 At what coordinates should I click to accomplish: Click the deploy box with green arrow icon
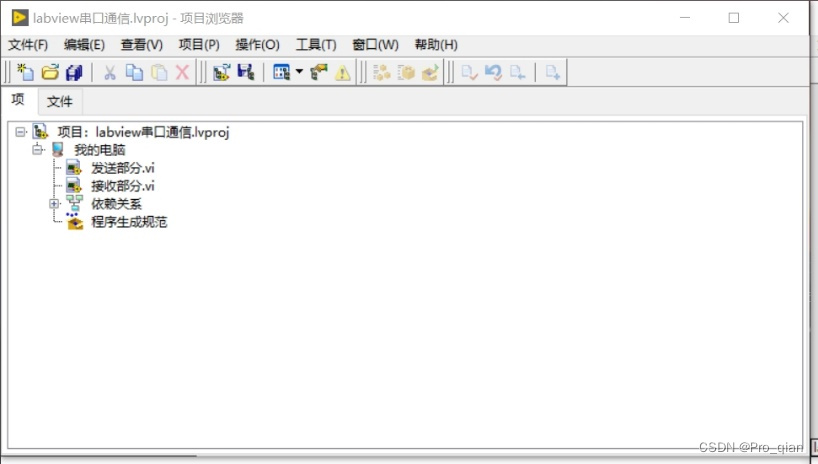[x=430, y=72]
